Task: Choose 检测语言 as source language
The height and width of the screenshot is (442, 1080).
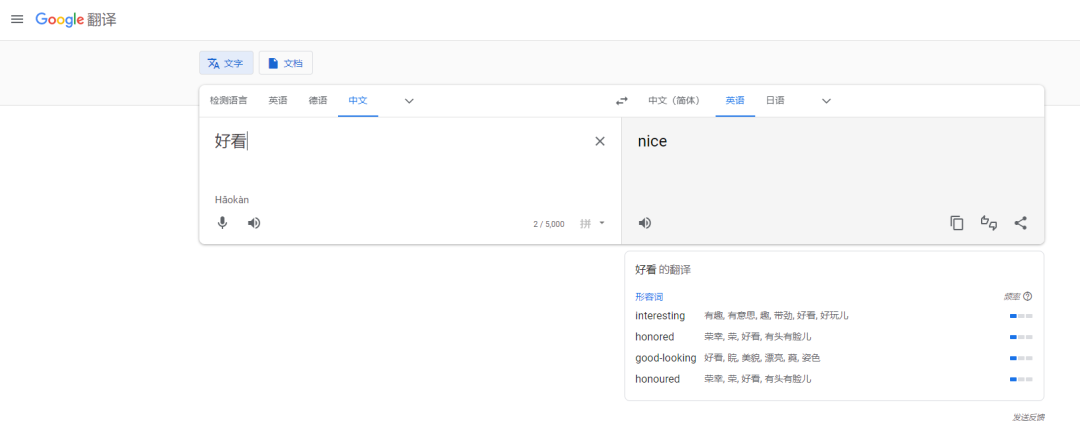Action: pyautogui.click(x=229, y=101)
